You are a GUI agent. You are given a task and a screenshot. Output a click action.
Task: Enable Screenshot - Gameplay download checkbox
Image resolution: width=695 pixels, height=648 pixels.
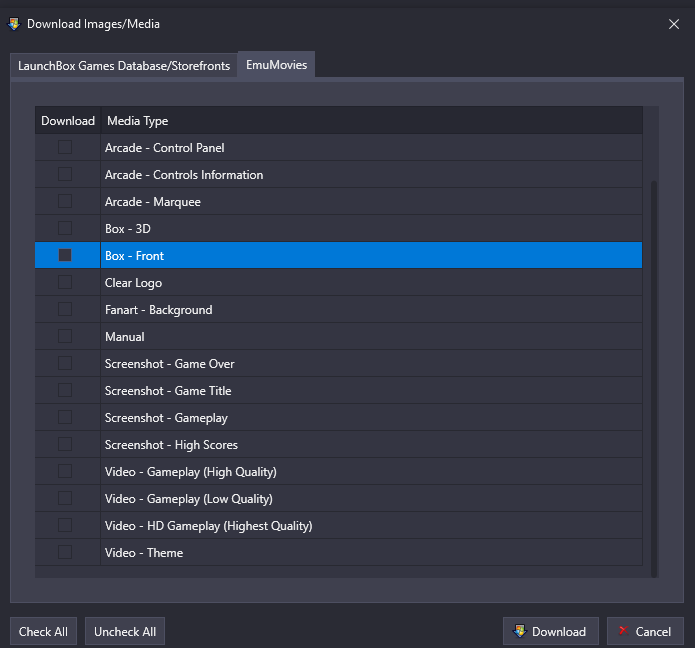[x=65, y=417]
